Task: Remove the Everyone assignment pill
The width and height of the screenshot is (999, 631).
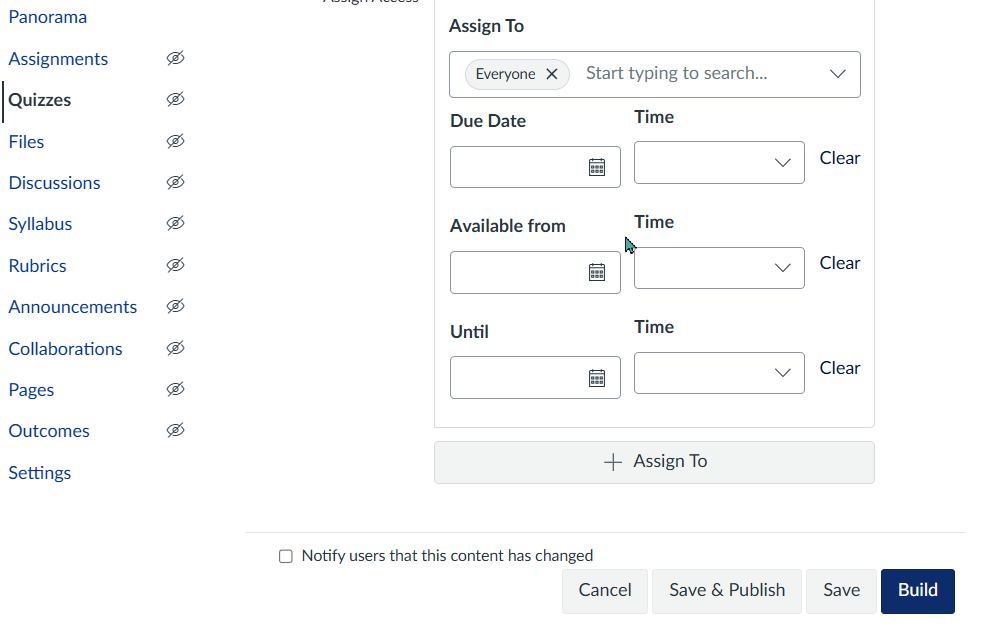Action: (x=551, y=73)
